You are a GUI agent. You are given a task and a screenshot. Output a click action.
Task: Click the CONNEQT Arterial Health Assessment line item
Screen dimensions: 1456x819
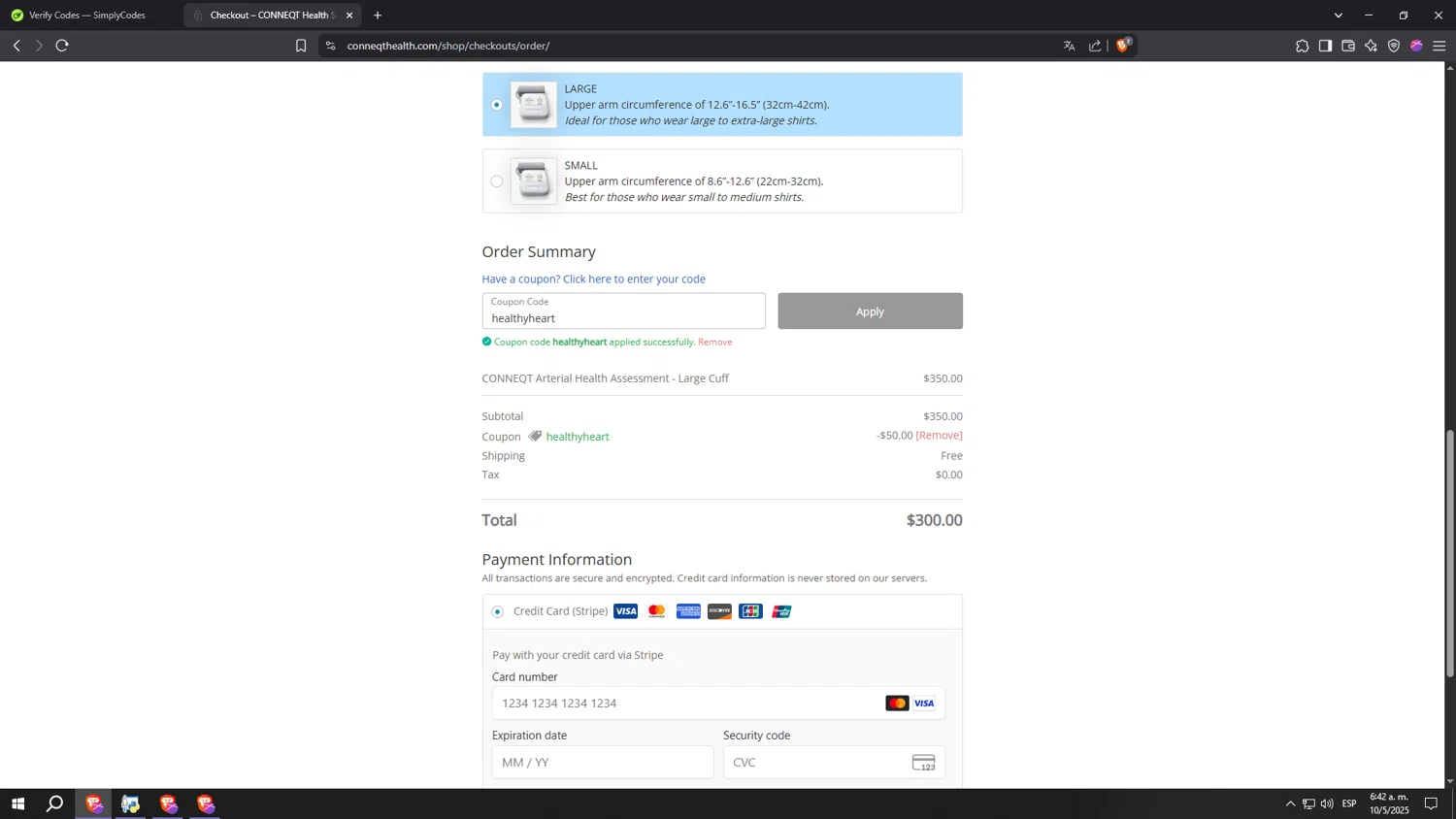pos(606,378)
